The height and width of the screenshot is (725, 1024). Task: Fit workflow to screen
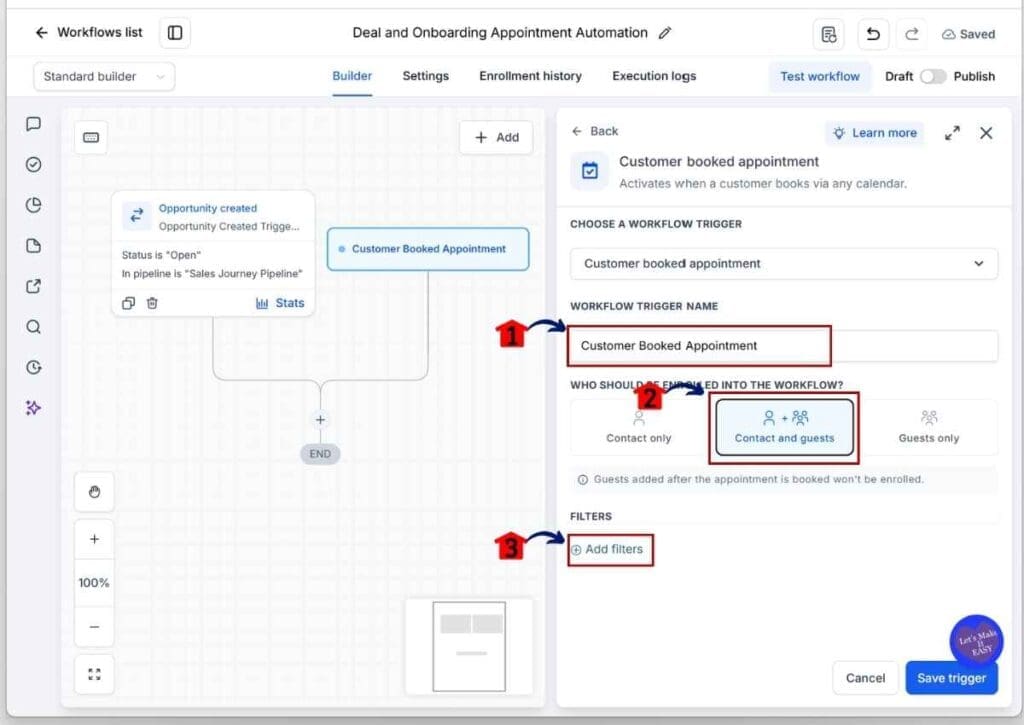(x=94, y=674)
